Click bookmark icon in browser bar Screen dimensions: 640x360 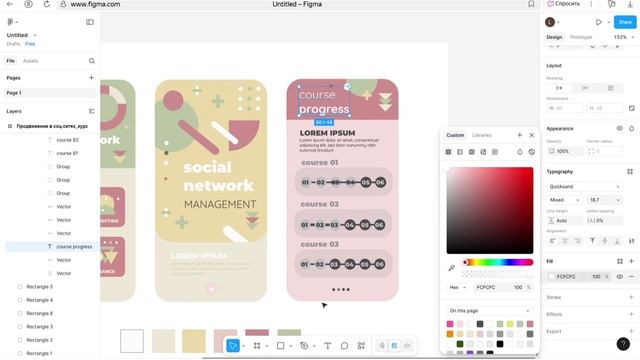[x=531, y=4]
